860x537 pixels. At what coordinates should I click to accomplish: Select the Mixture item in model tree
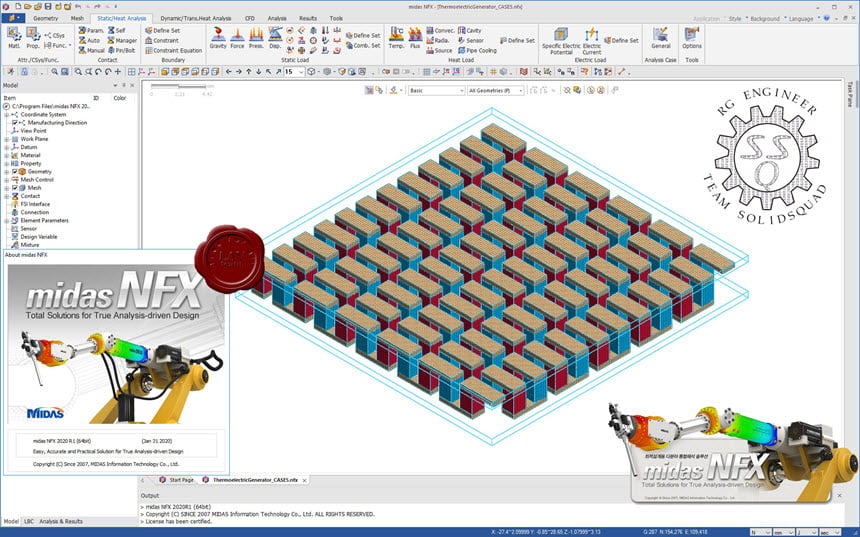[x=30, y=245]
